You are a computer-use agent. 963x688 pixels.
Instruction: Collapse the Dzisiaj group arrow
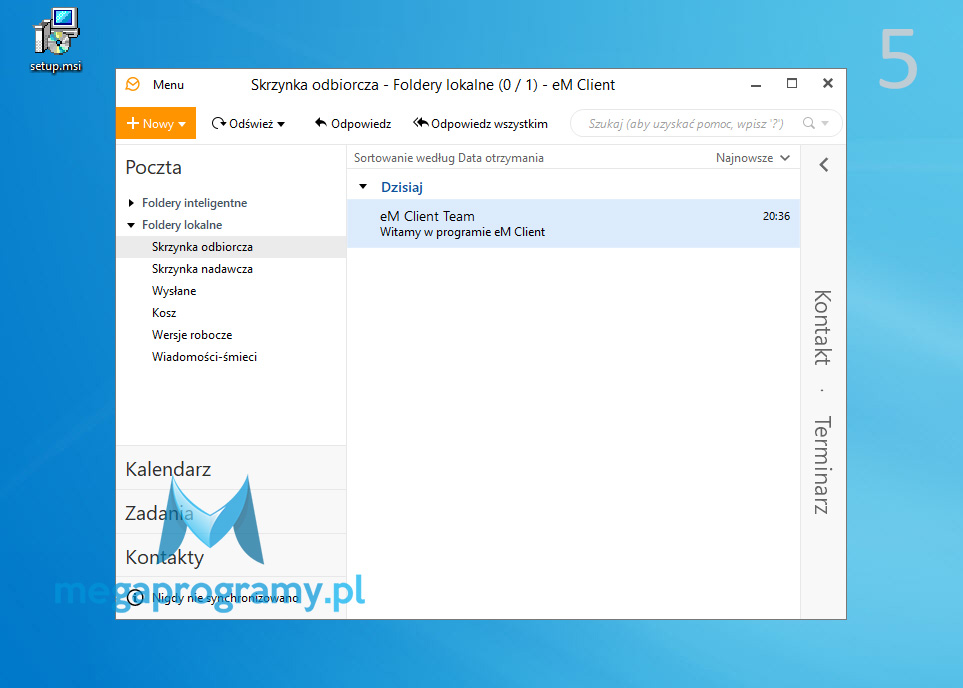363,187
